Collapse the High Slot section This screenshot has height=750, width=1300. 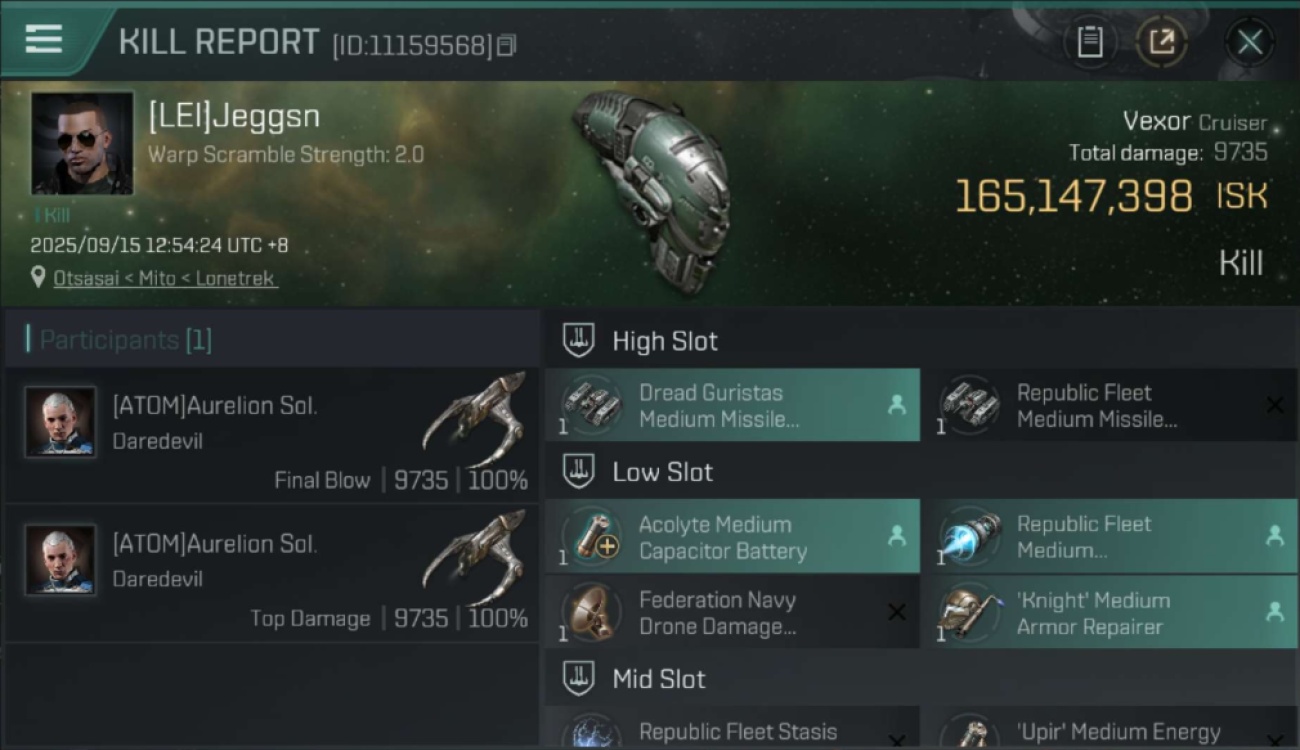[x=579, y=340]
